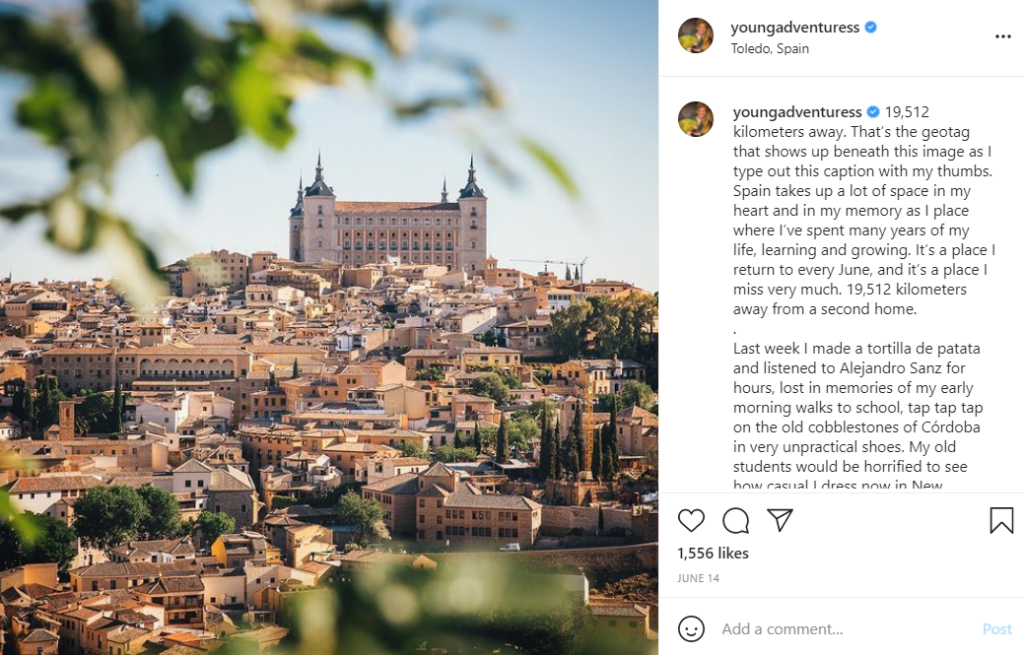Click the caption text about 19,512 kilometers
Viewport: 1024px width, 655px height.
863,210
